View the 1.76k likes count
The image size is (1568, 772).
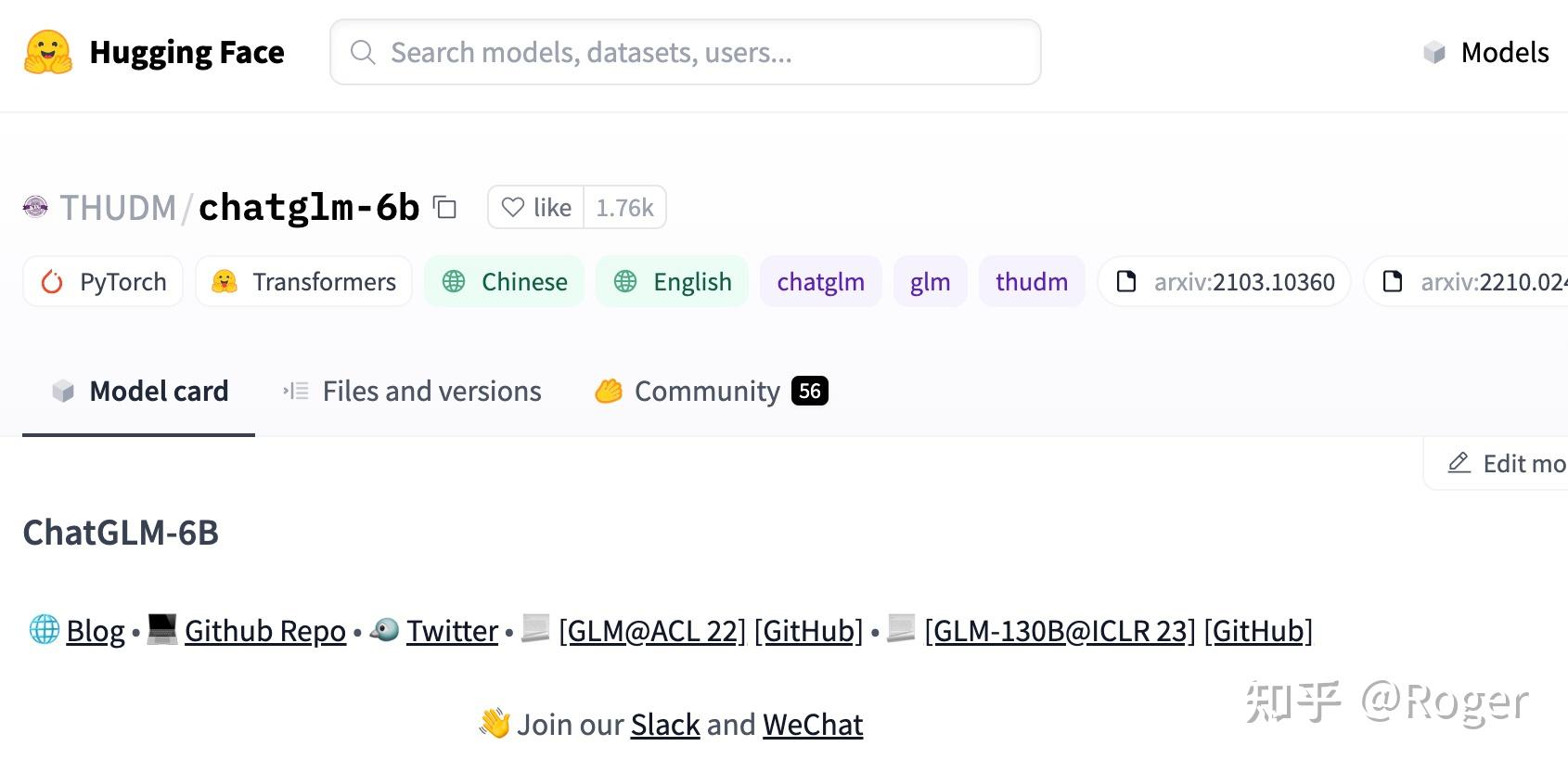(x=624, y=207)
